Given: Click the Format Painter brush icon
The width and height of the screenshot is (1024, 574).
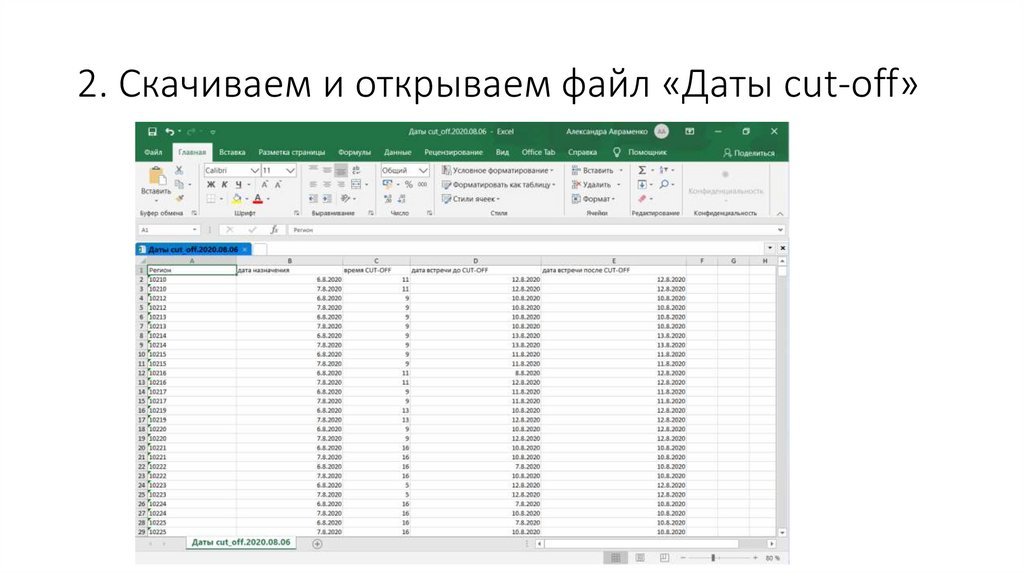Looking at the screenshot, I should click(x=180, y=198).
